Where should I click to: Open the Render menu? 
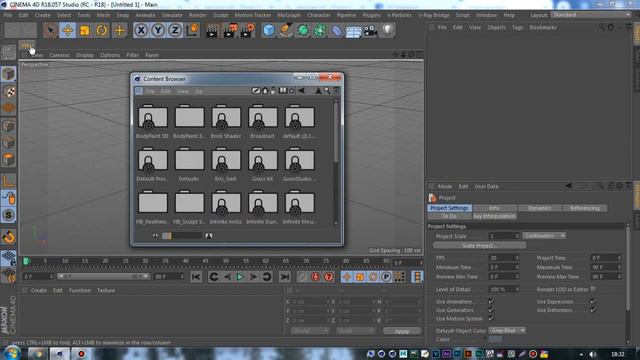coord(198,15)
